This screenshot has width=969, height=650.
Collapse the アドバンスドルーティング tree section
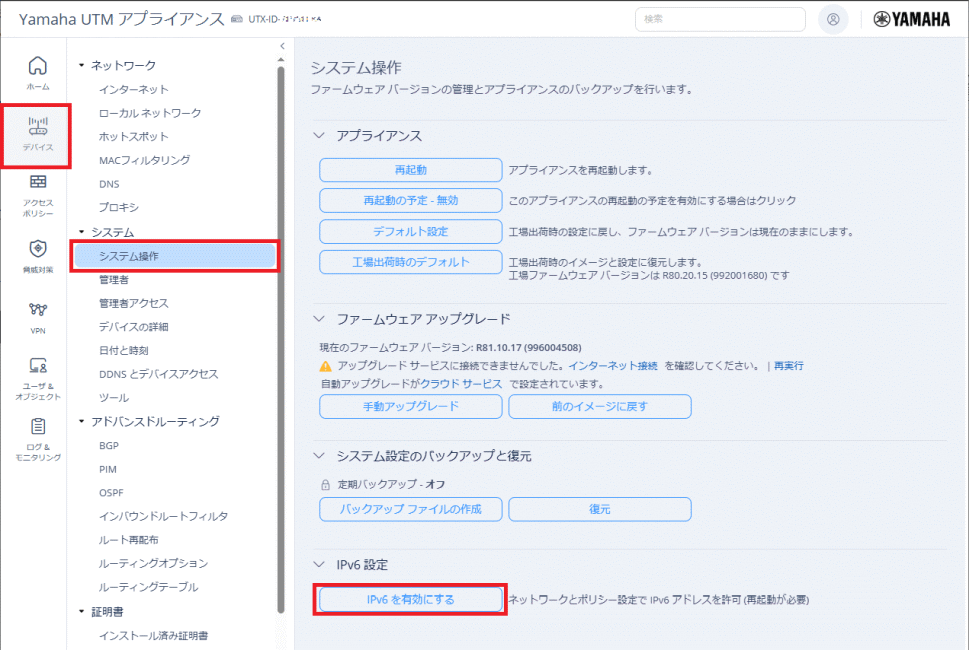pyautogui.click(x=82, y=422)
